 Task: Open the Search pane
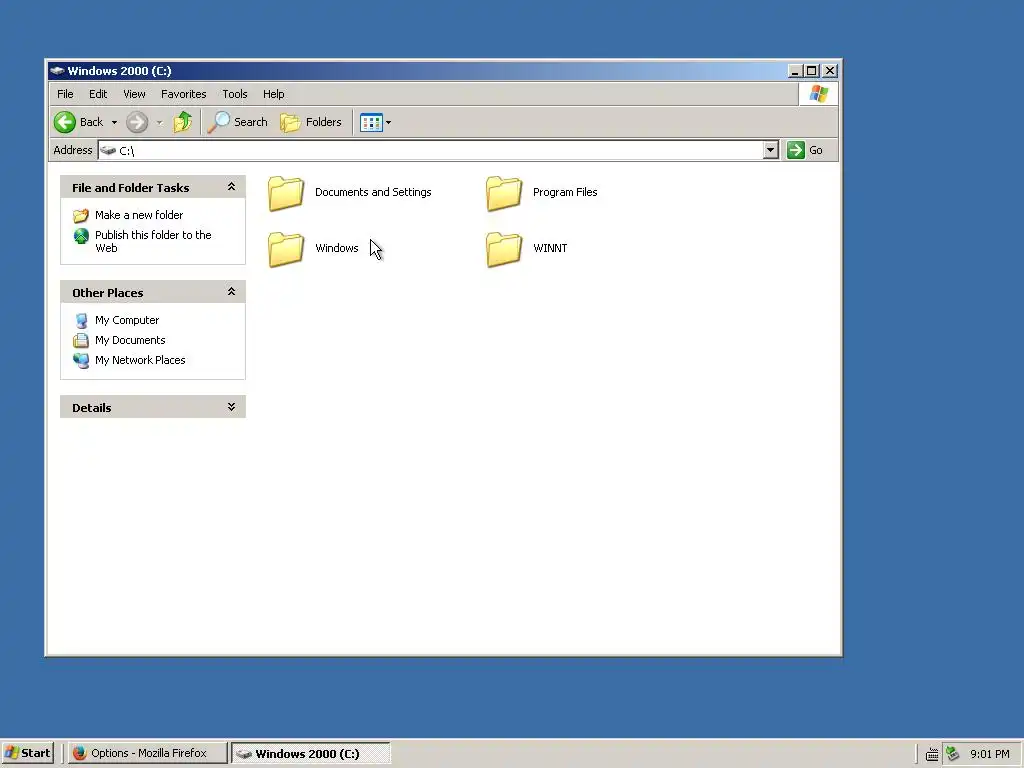coord(238,122)
